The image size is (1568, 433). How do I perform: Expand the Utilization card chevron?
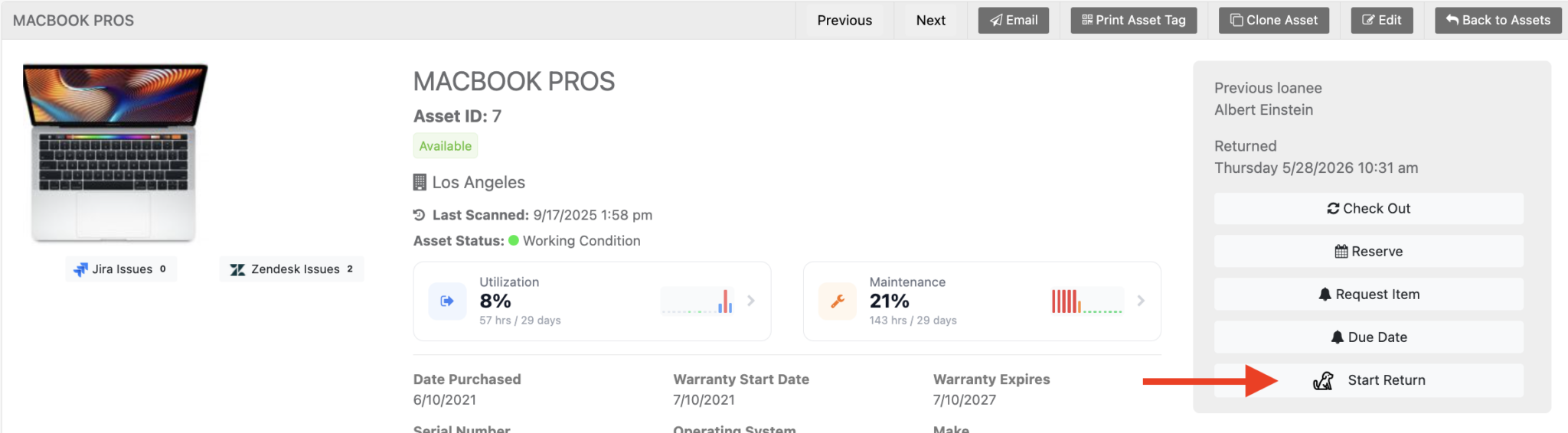point(751,301)
